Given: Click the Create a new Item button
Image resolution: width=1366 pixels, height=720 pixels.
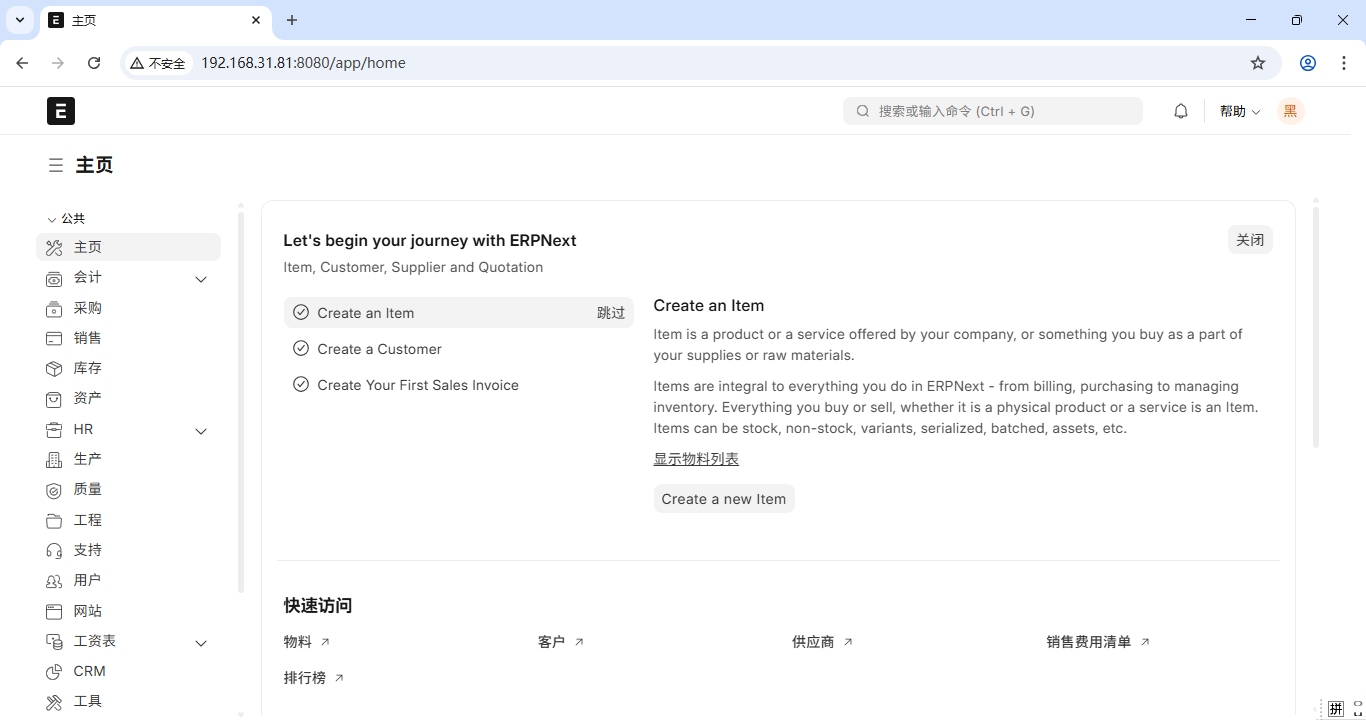Looking at the screenshot, I should point(724,499).
